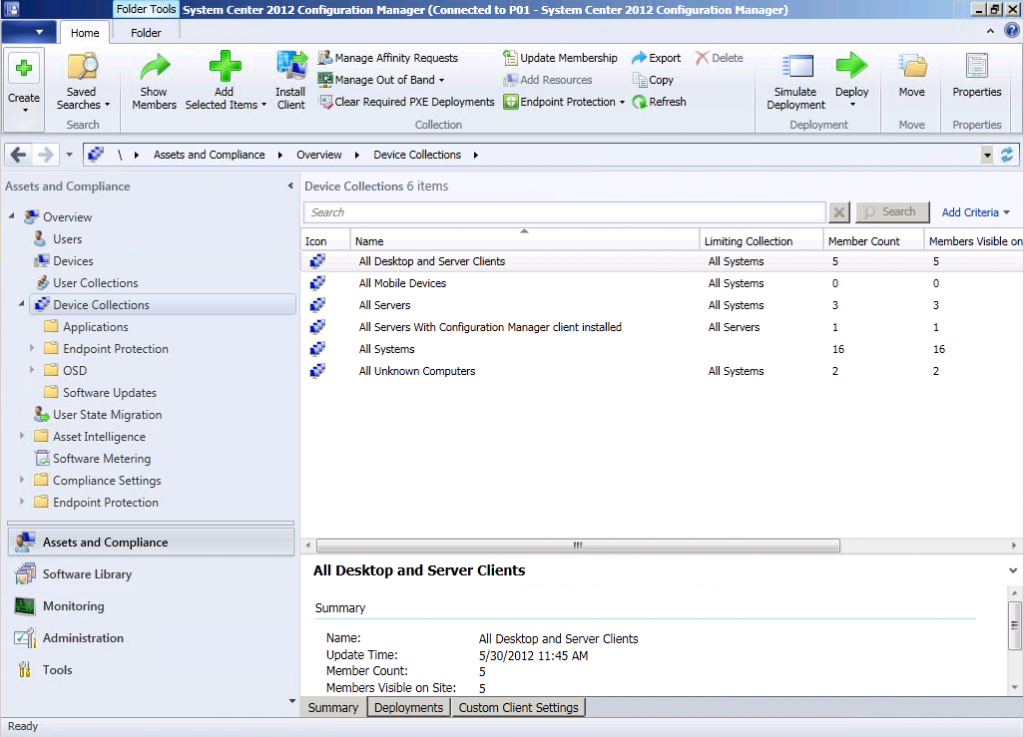Click into the collection Search field
Screen dimensions: 1024x737
(x=564, y=212)
